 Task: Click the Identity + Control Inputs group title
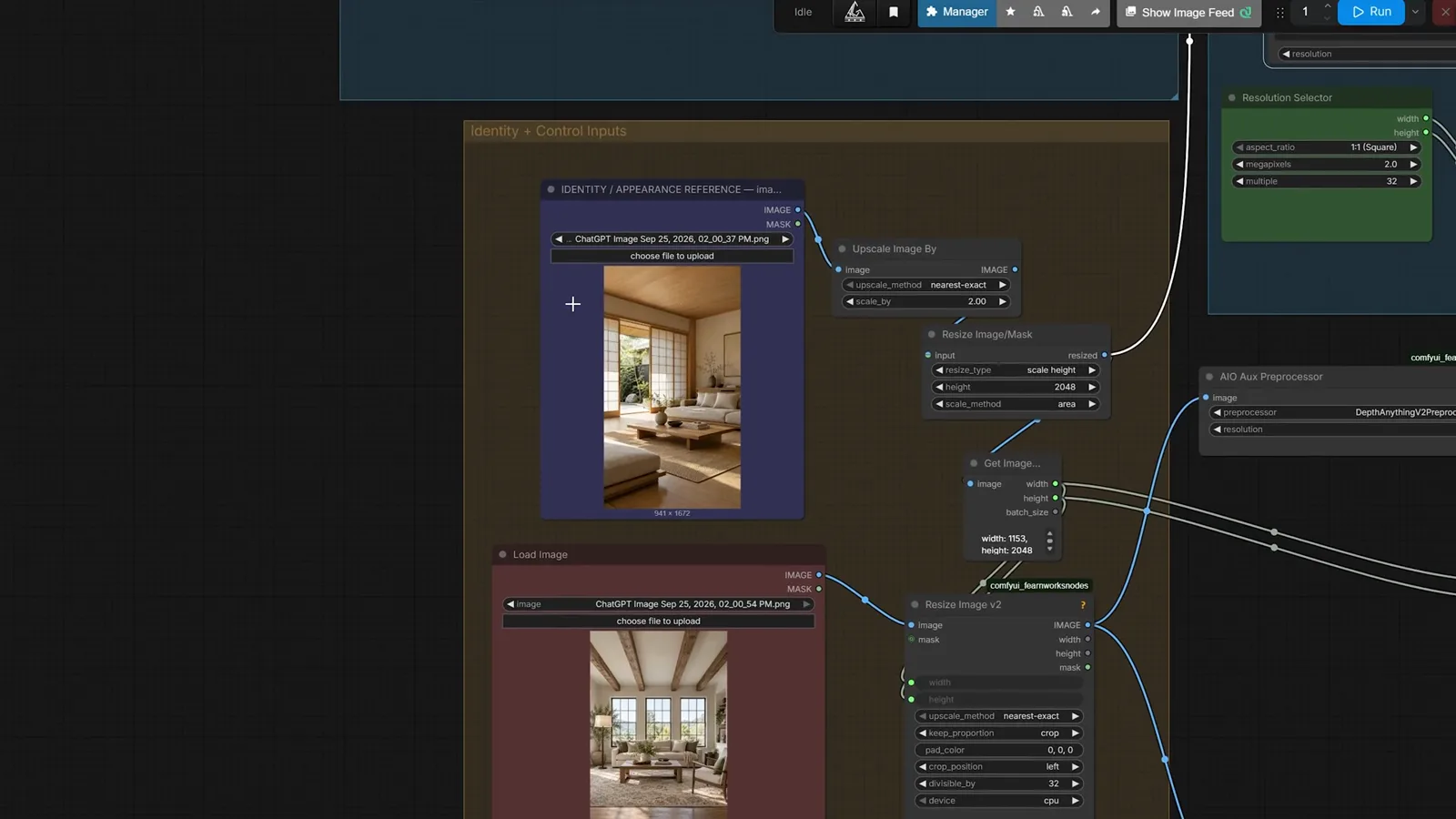point(548,131)
